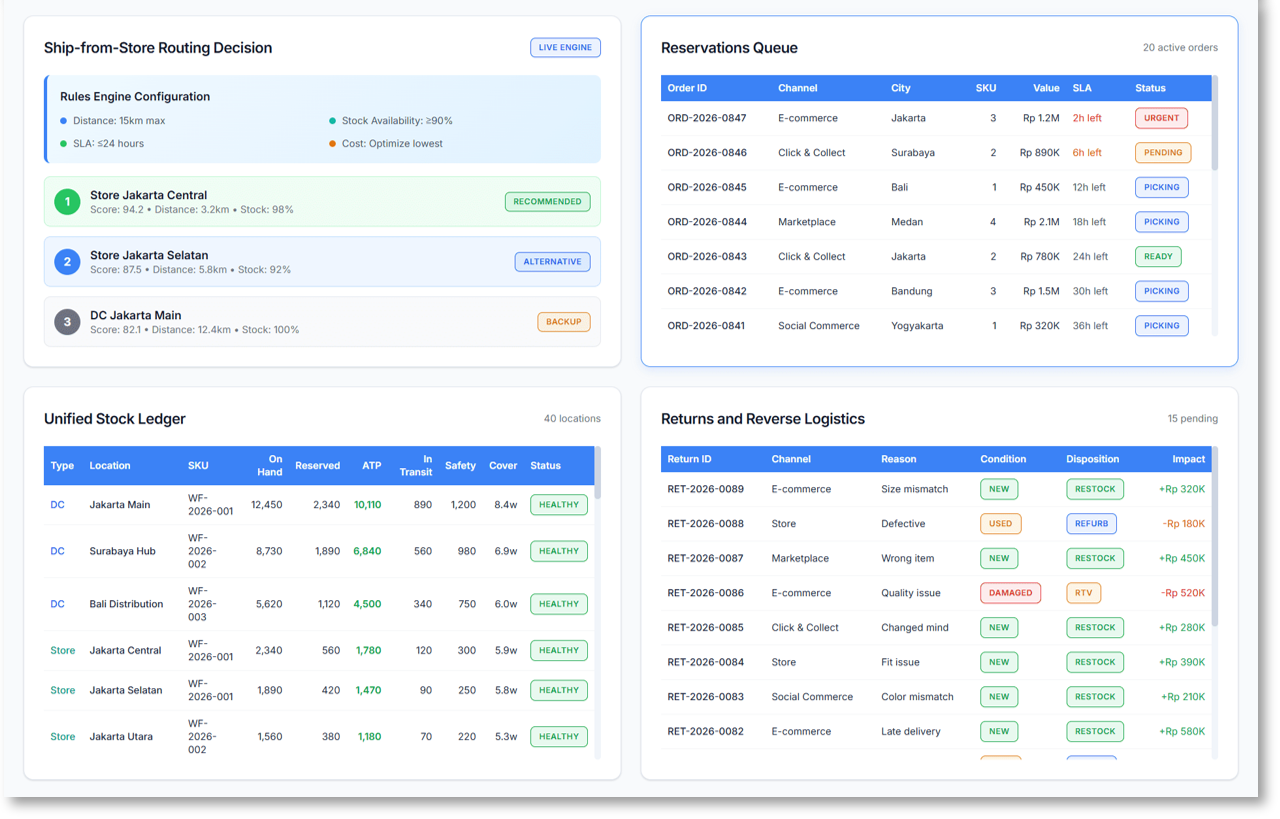
Task: Click the RTV disposition badge
Action: tap(1083, 593)
